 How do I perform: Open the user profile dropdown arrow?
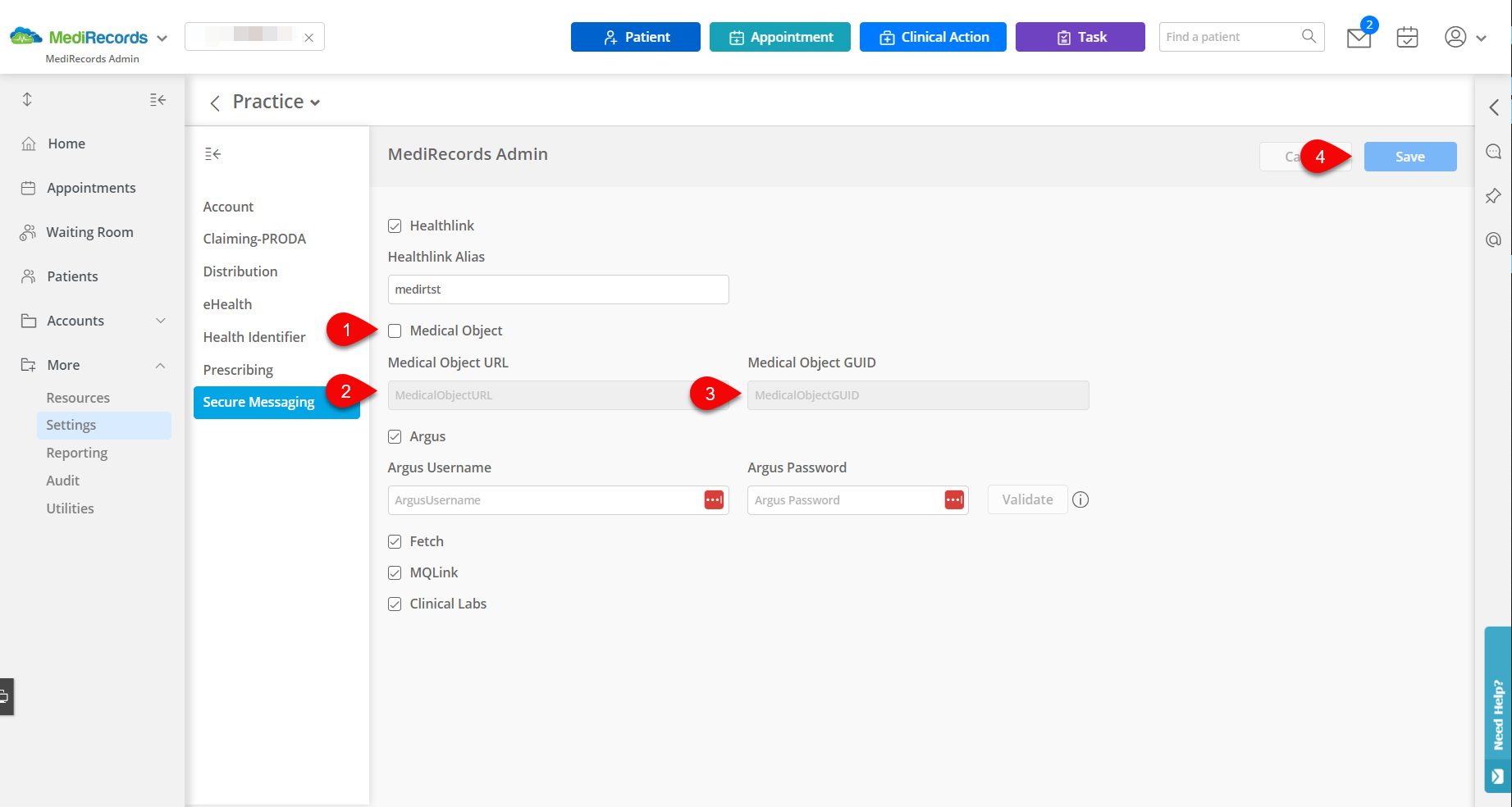tap(1481, 38)
